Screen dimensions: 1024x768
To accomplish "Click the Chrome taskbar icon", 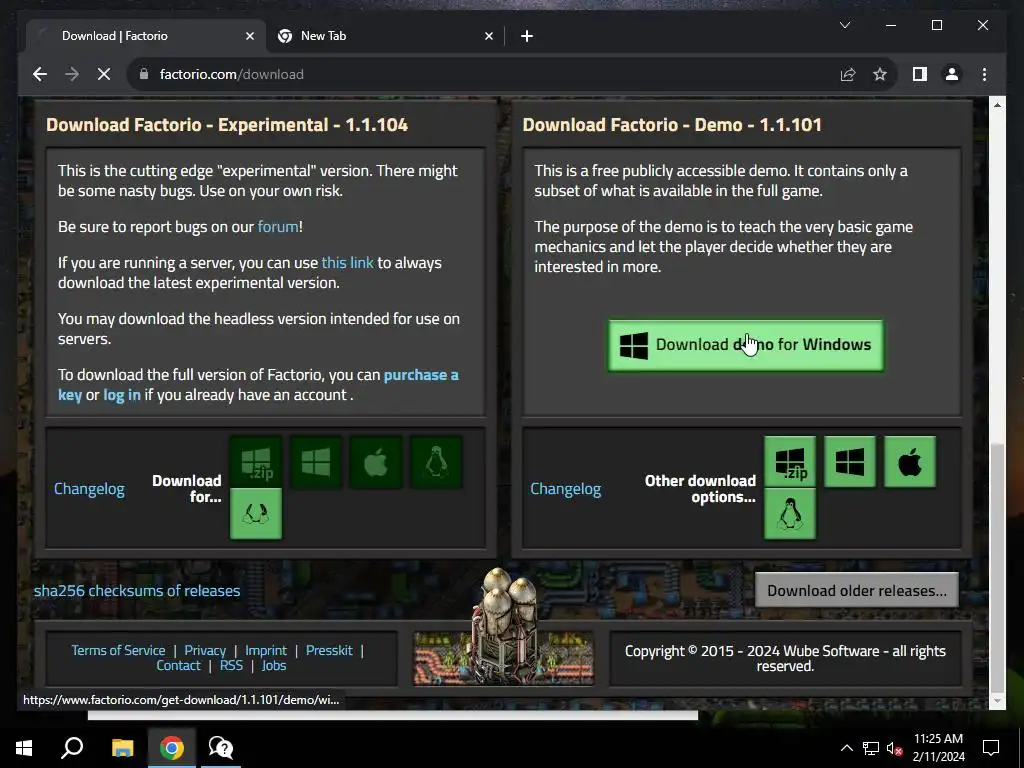I will pyautogui.click(x=172, y=748).
